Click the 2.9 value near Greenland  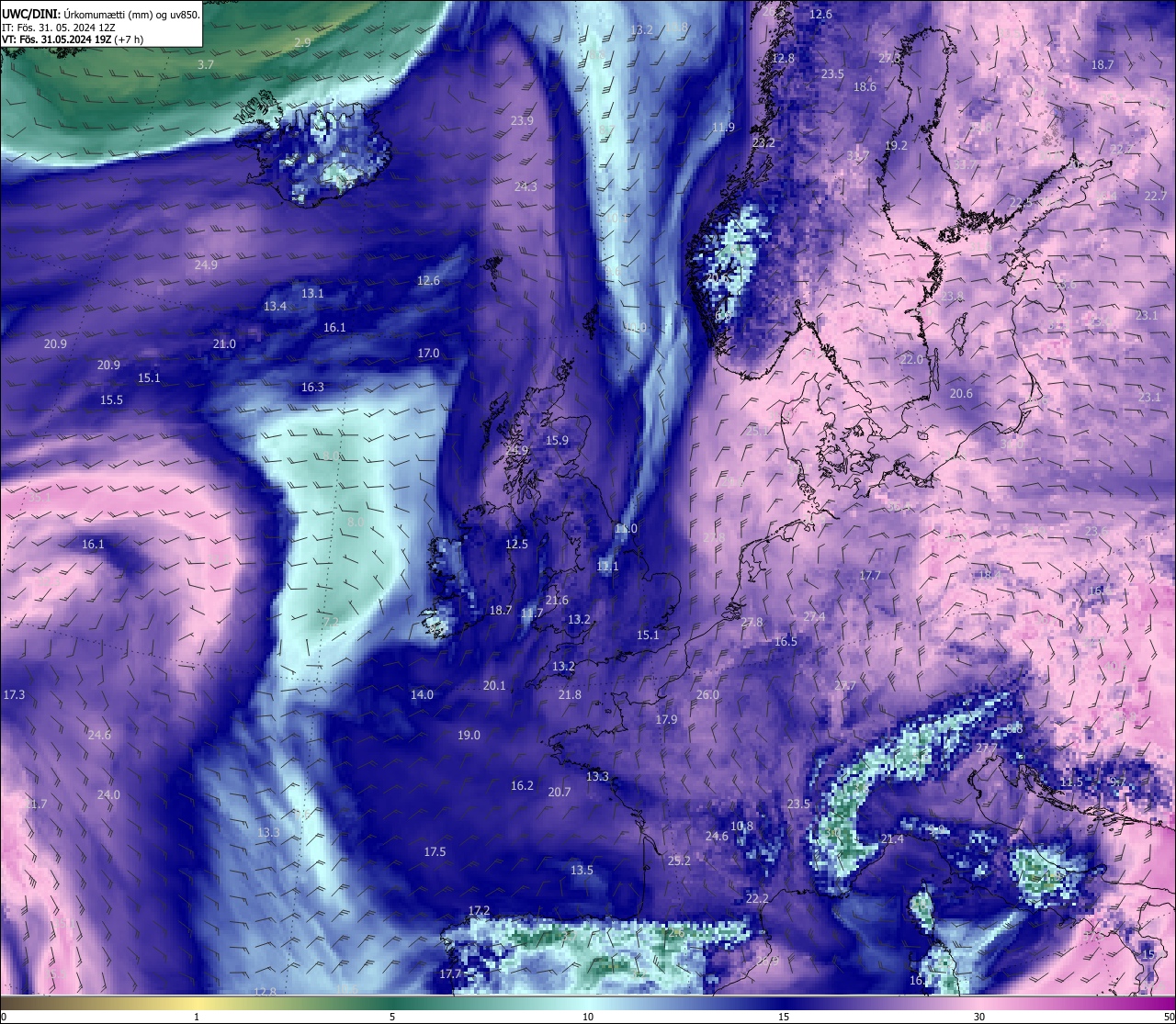tap(302, 42)
